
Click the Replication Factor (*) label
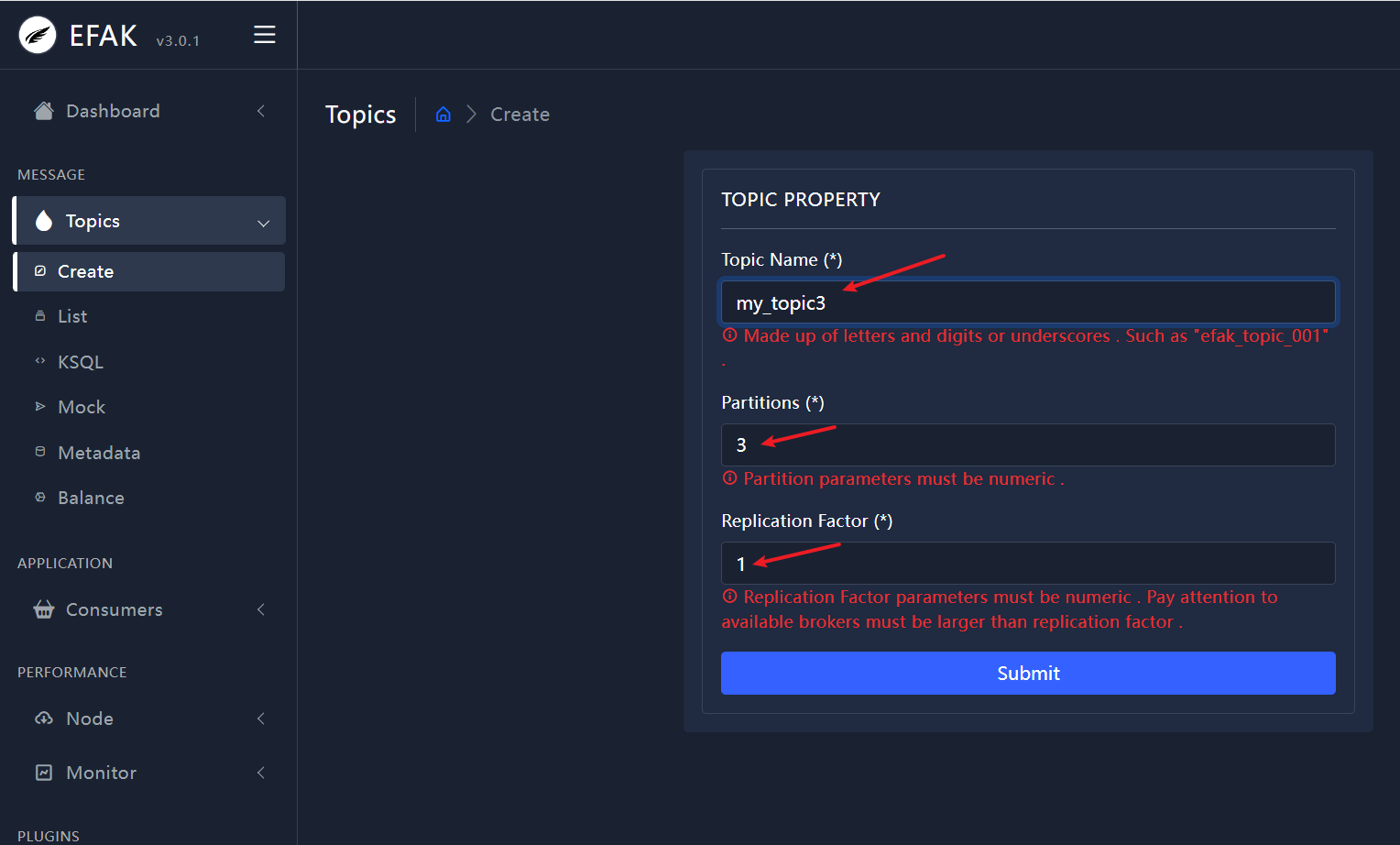coord(806,521)
